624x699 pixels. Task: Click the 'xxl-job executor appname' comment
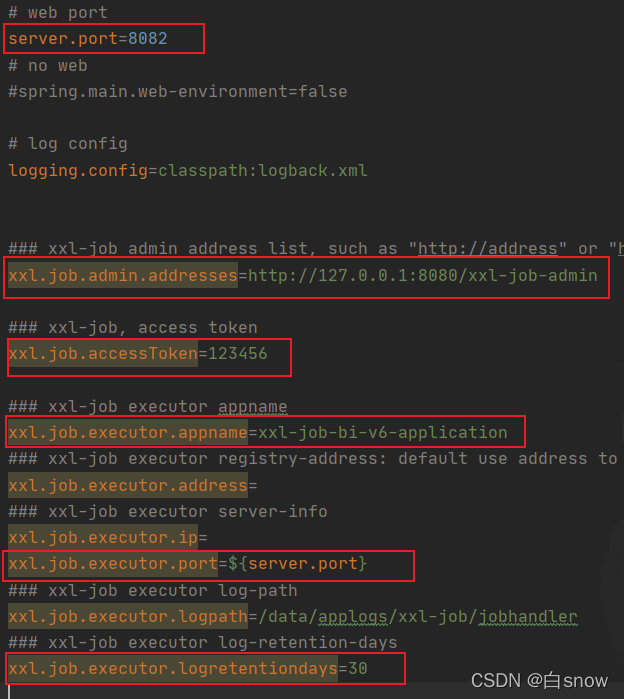click(148, 407)
